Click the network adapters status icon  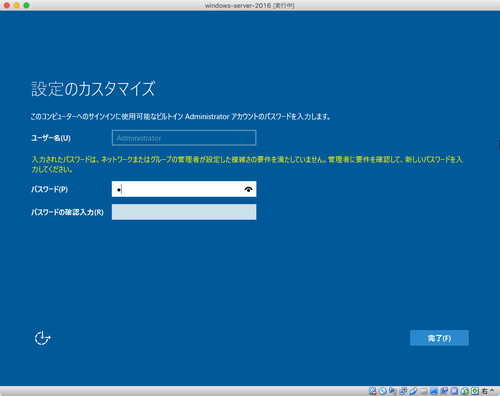coord(403,391)
